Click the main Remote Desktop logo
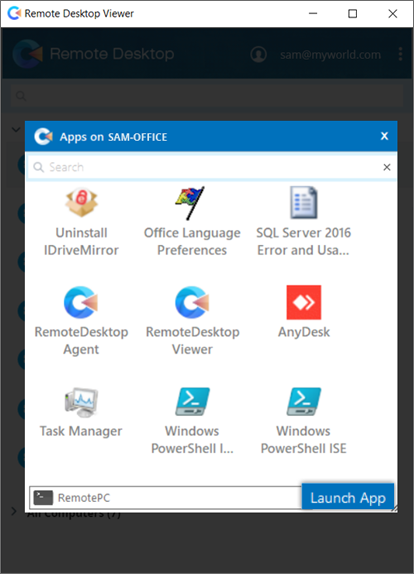Viewport: 414px width, 574px height. coord(28,54)
